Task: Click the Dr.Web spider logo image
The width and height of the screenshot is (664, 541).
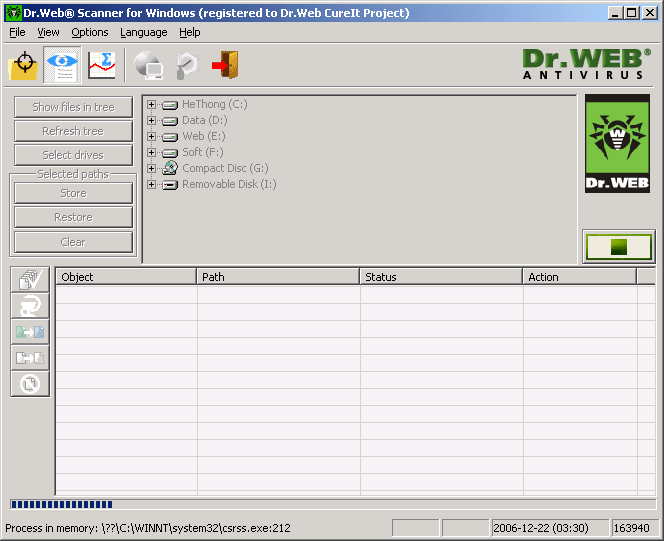Action: tap(617, 144)
